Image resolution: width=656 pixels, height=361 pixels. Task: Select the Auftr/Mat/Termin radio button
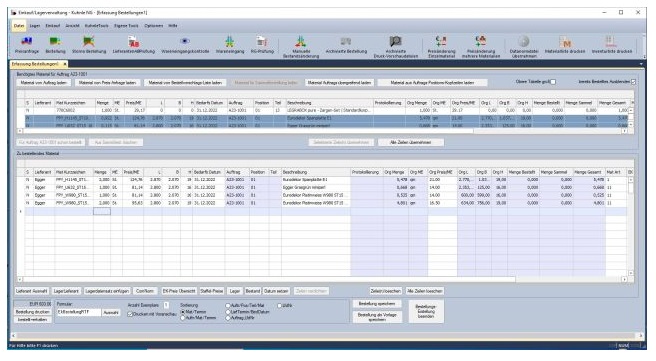pos(183,318)
